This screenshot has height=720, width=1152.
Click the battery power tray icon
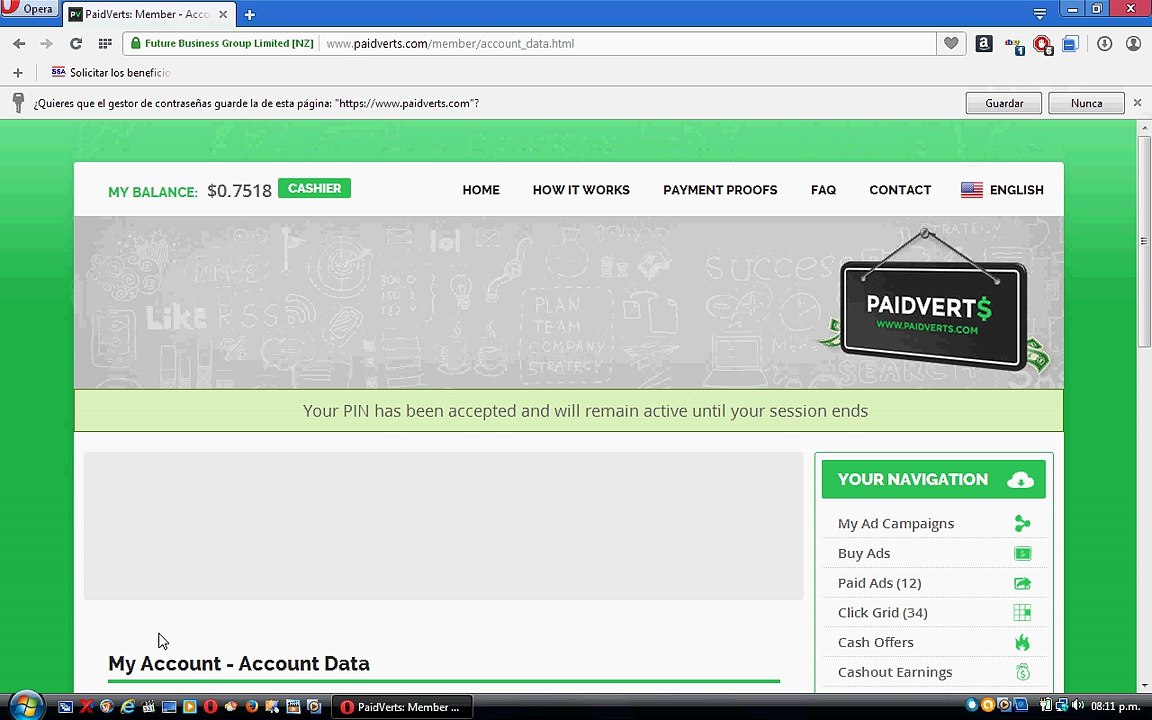pyautogui.click(x=1045, y=706)
